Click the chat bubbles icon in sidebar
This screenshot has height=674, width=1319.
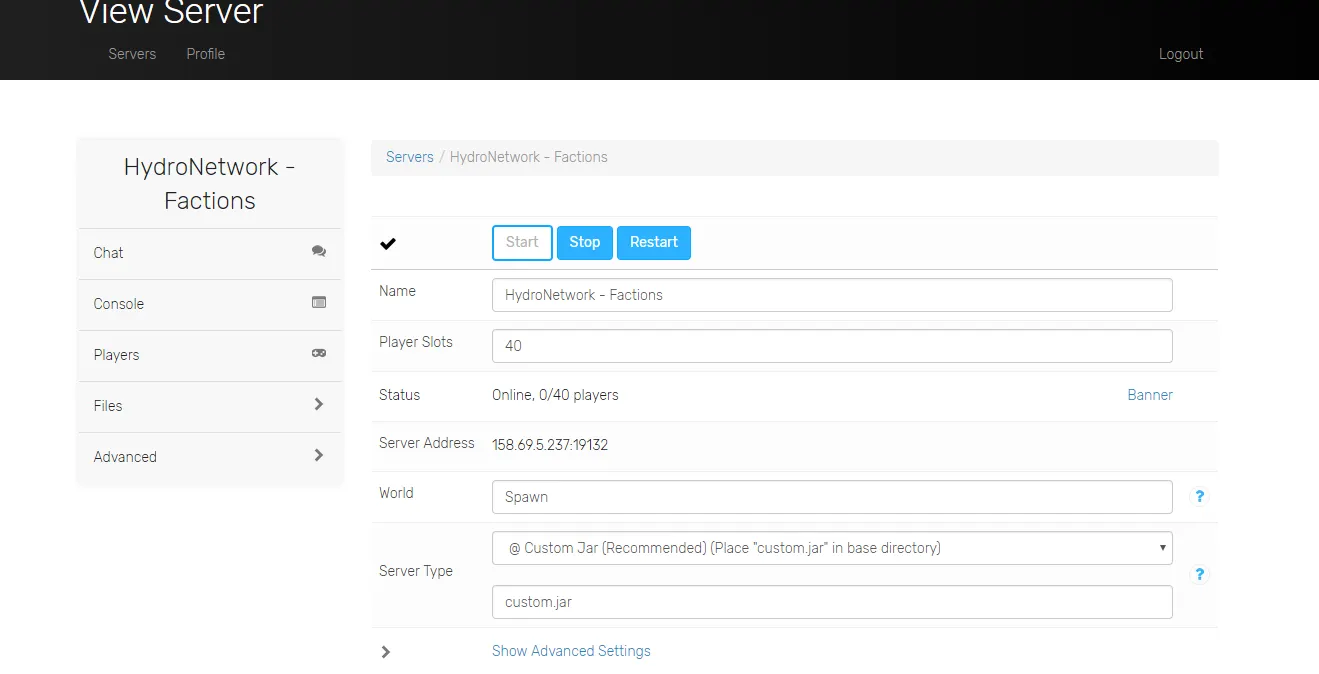pyautogui.click(x=319, y=252)
